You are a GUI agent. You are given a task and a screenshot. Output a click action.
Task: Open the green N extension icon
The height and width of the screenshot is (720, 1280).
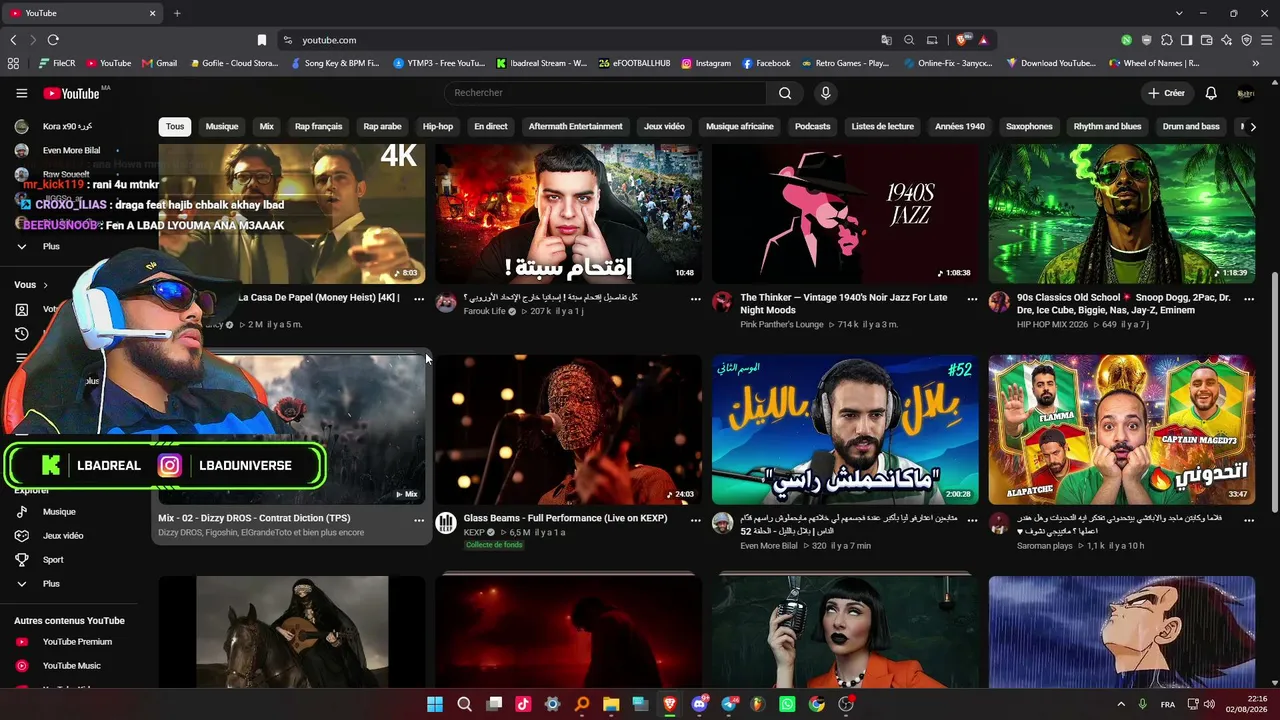coord(1126,40)
